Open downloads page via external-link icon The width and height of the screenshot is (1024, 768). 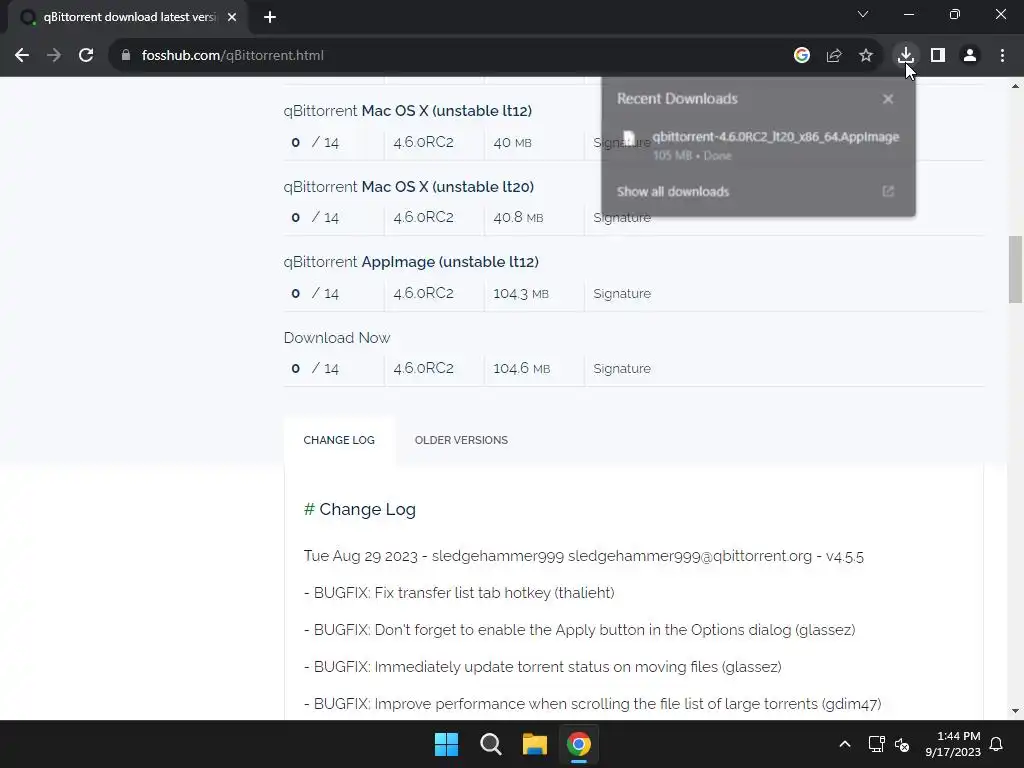coord(888,191)
